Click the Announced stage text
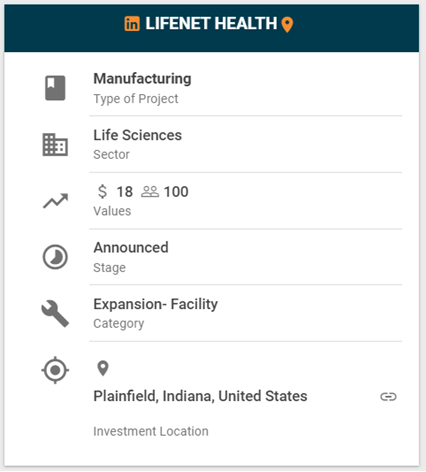Screen dimensions: 426x472 [x=131, y=248]
